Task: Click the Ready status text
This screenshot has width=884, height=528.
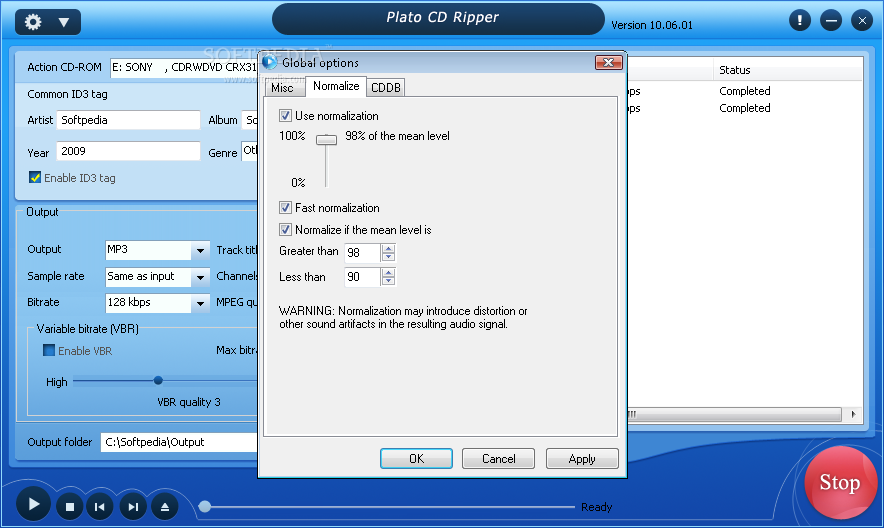Action: (x=596, y=507)
